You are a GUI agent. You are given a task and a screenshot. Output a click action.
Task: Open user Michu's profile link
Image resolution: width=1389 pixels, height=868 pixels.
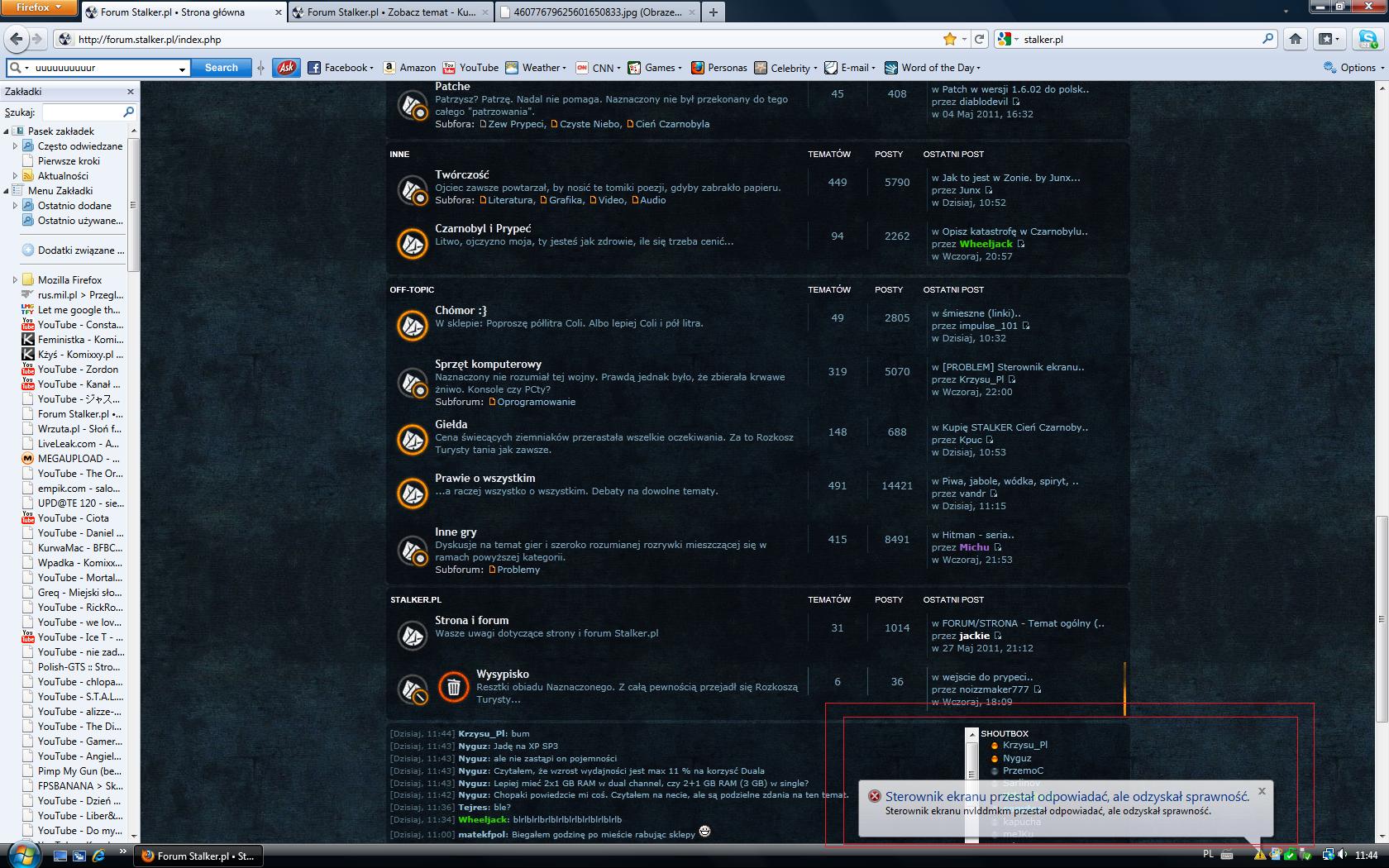[x=974, y=547]
